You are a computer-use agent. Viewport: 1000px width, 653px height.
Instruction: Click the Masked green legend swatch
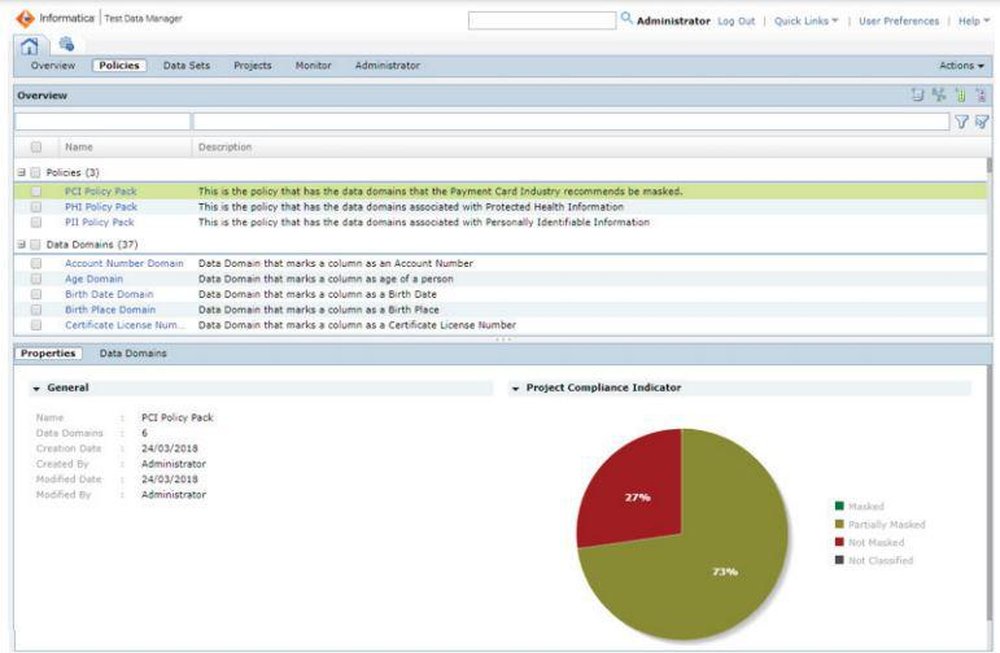[839, 506]
